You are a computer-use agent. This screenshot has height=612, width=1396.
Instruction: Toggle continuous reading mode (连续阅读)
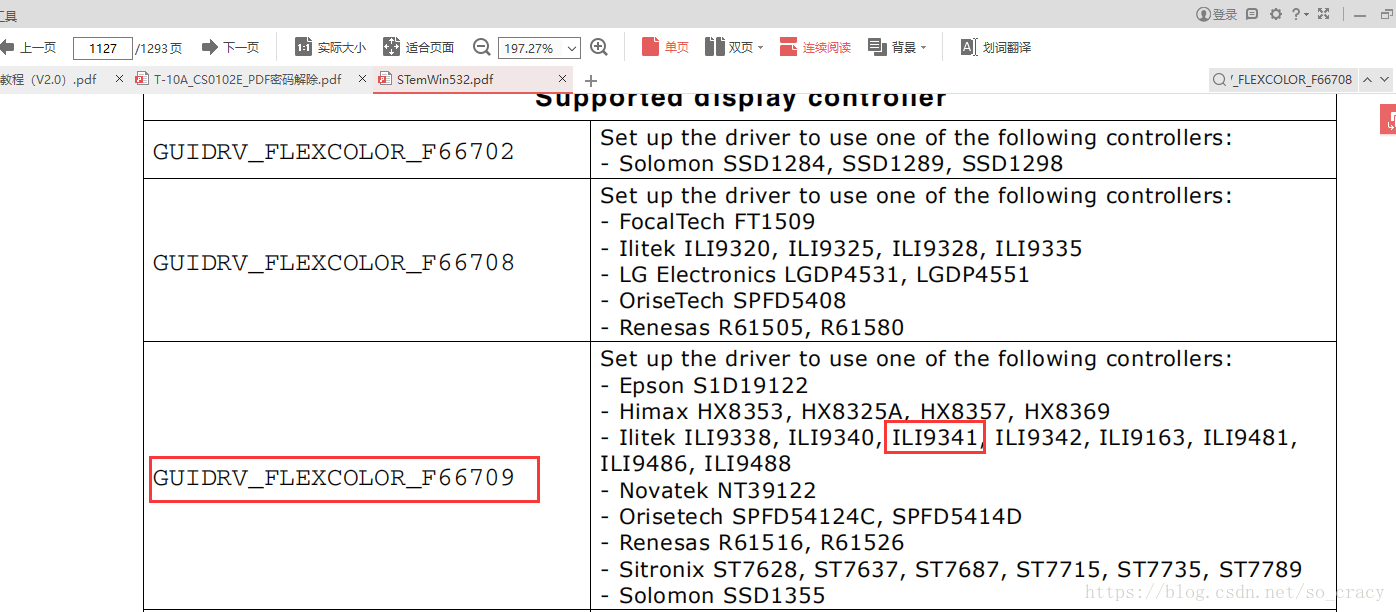pyautogui.click(x=816, y=47)
